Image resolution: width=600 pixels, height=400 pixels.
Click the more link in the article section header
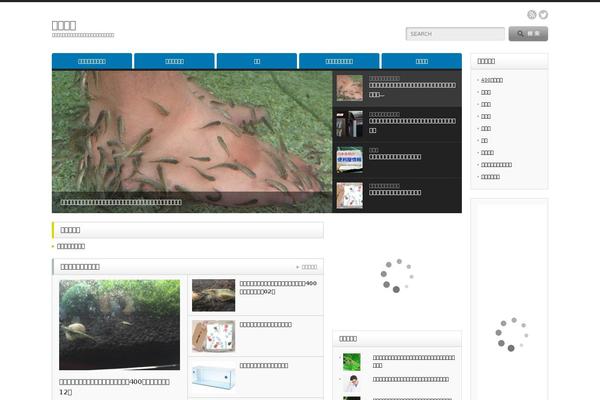[x=307, y=267]
